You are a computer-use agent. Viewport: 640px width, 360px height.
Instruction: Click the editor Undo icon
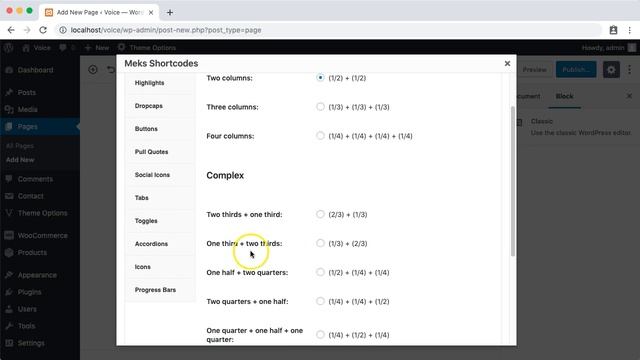111,70
